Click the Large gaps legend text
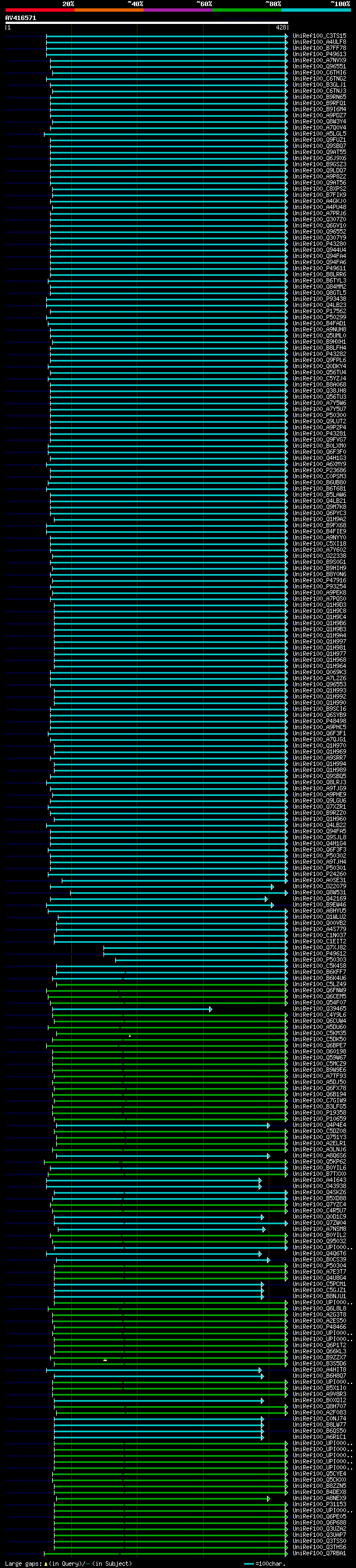Screen dimensions: 356x1568 [x=68, y=1563]
